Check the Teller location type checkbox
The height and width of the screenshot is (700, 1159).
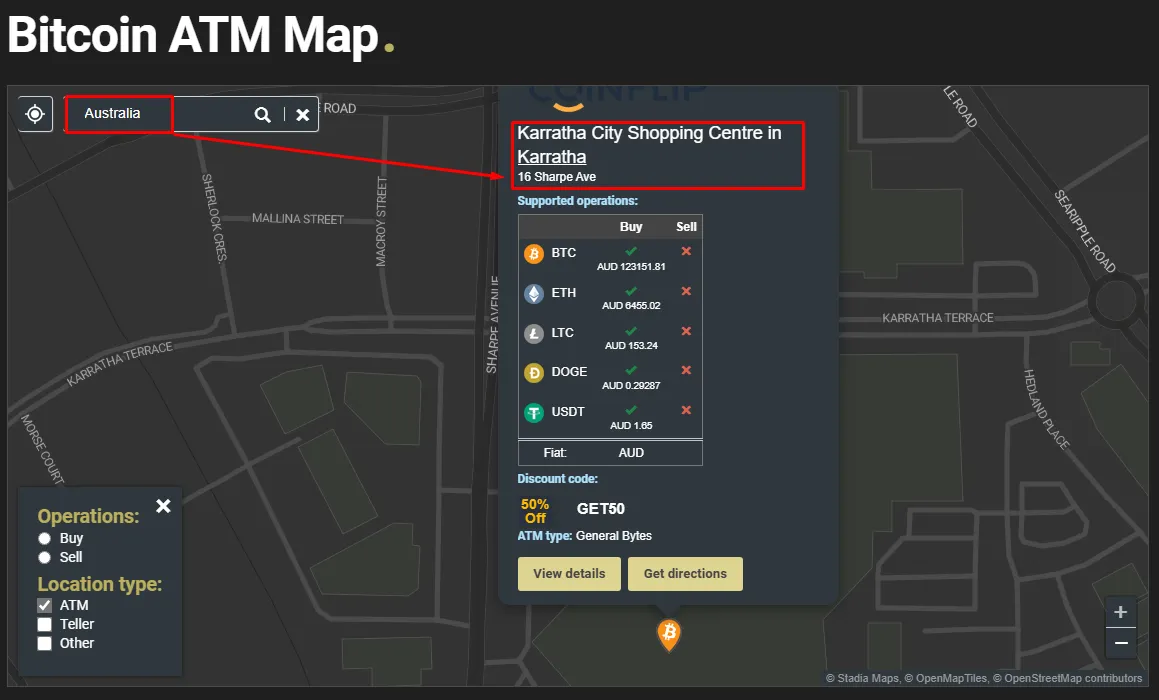pyautogui.click(x=44, y=625)
